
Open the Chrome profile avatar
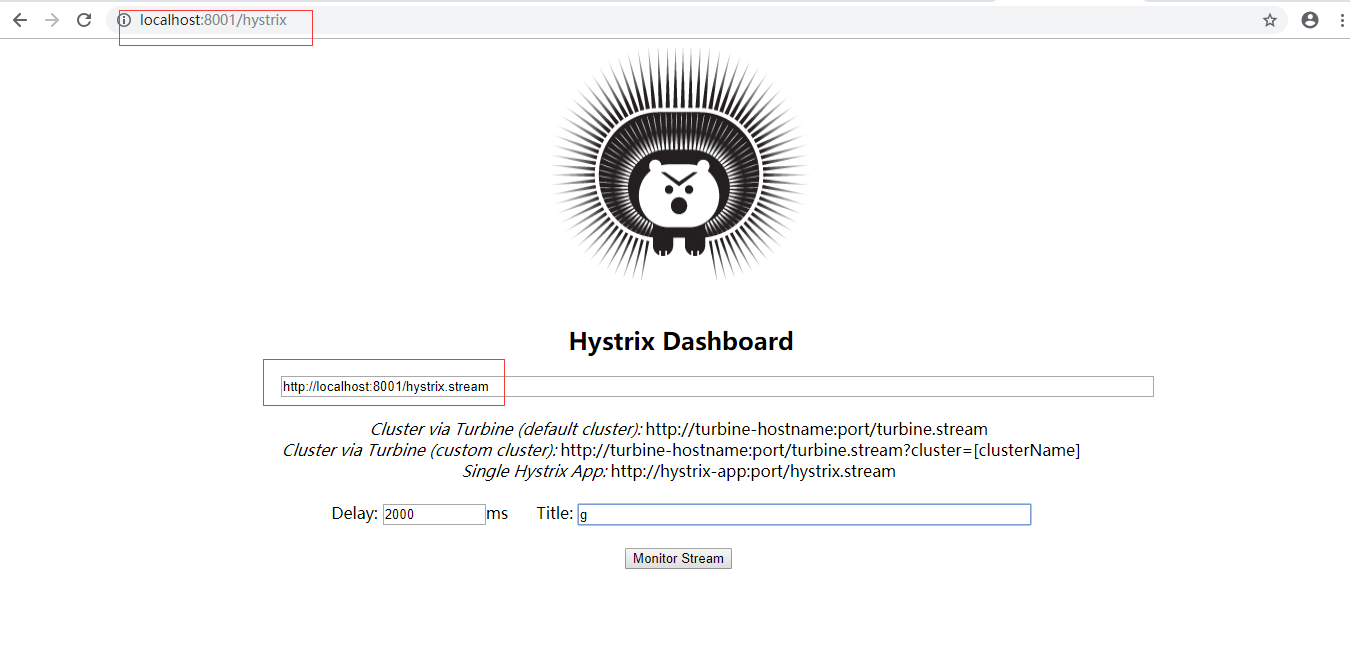pyautogui.click(x=1310, y=20)
